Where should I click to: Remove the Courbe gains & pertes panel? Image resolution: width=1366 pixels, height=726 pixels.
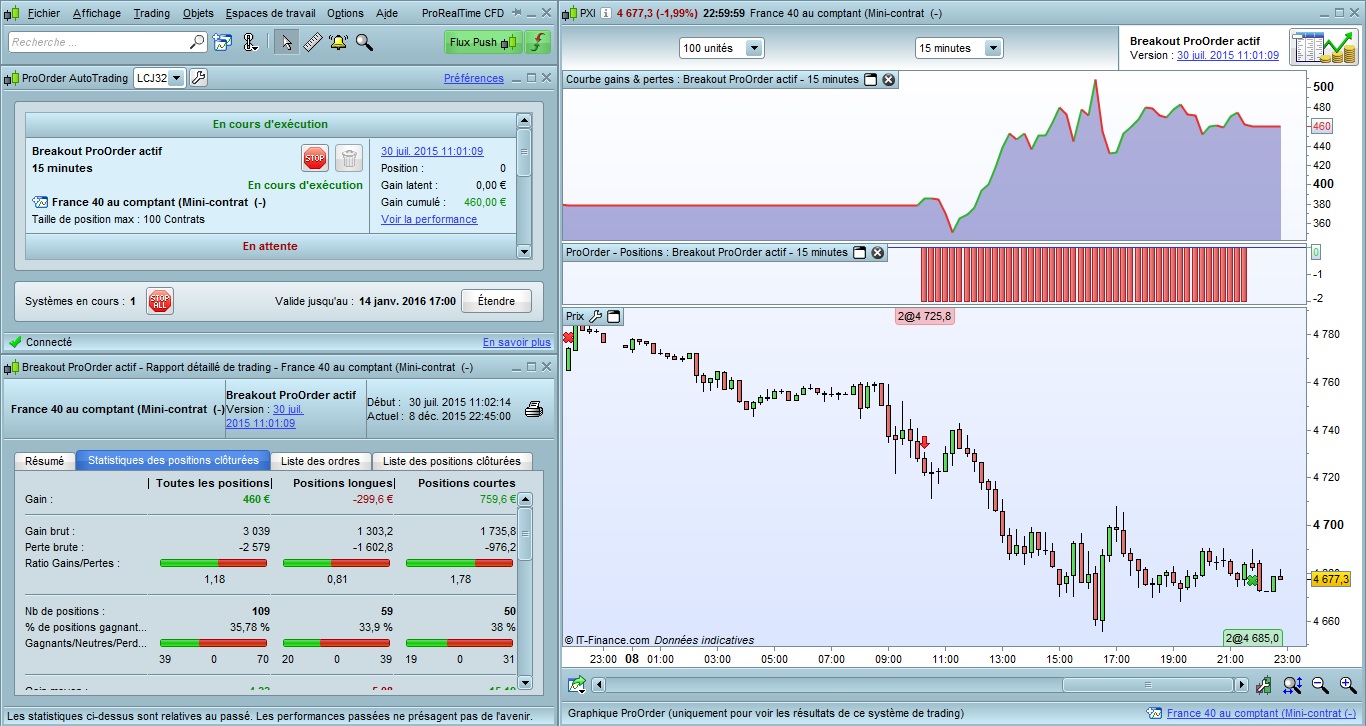pyautogui.click(x=889, y=79)
